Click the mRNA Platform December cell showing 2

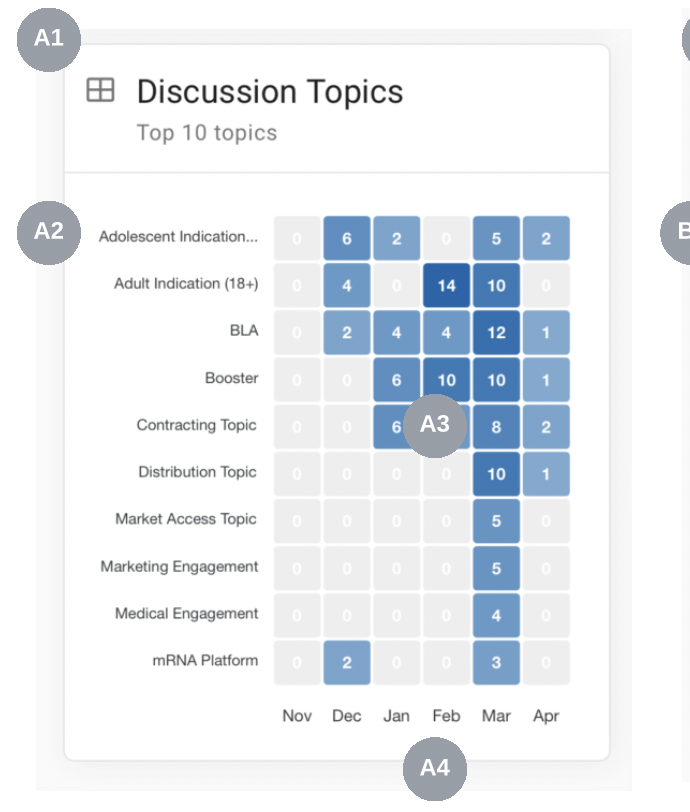tap(347, 663)
